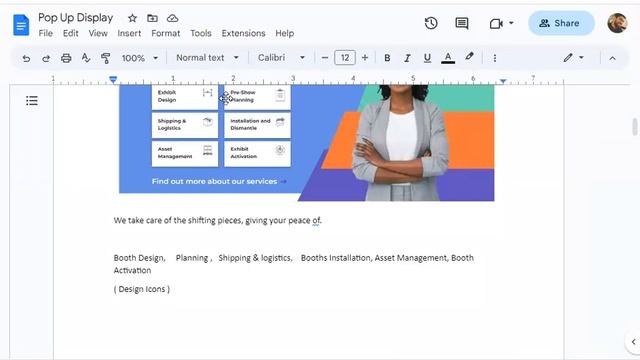The width and height of the screenshot is (640, 360).
Task: Click the word 'Activation'
Action: click(132, 271)
